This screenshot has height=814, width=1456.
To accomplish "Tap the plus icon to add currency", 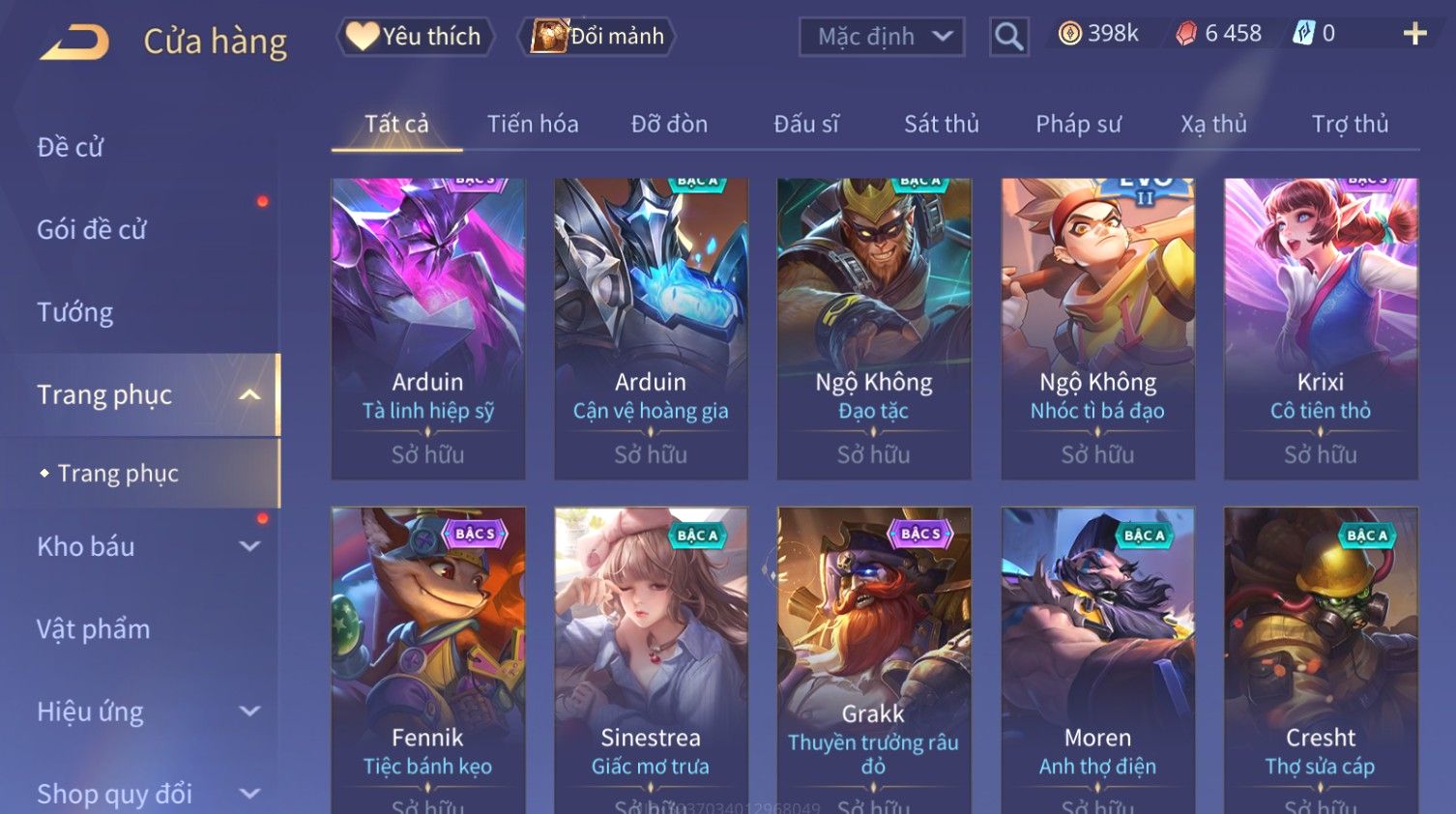I will (1414, 34).
